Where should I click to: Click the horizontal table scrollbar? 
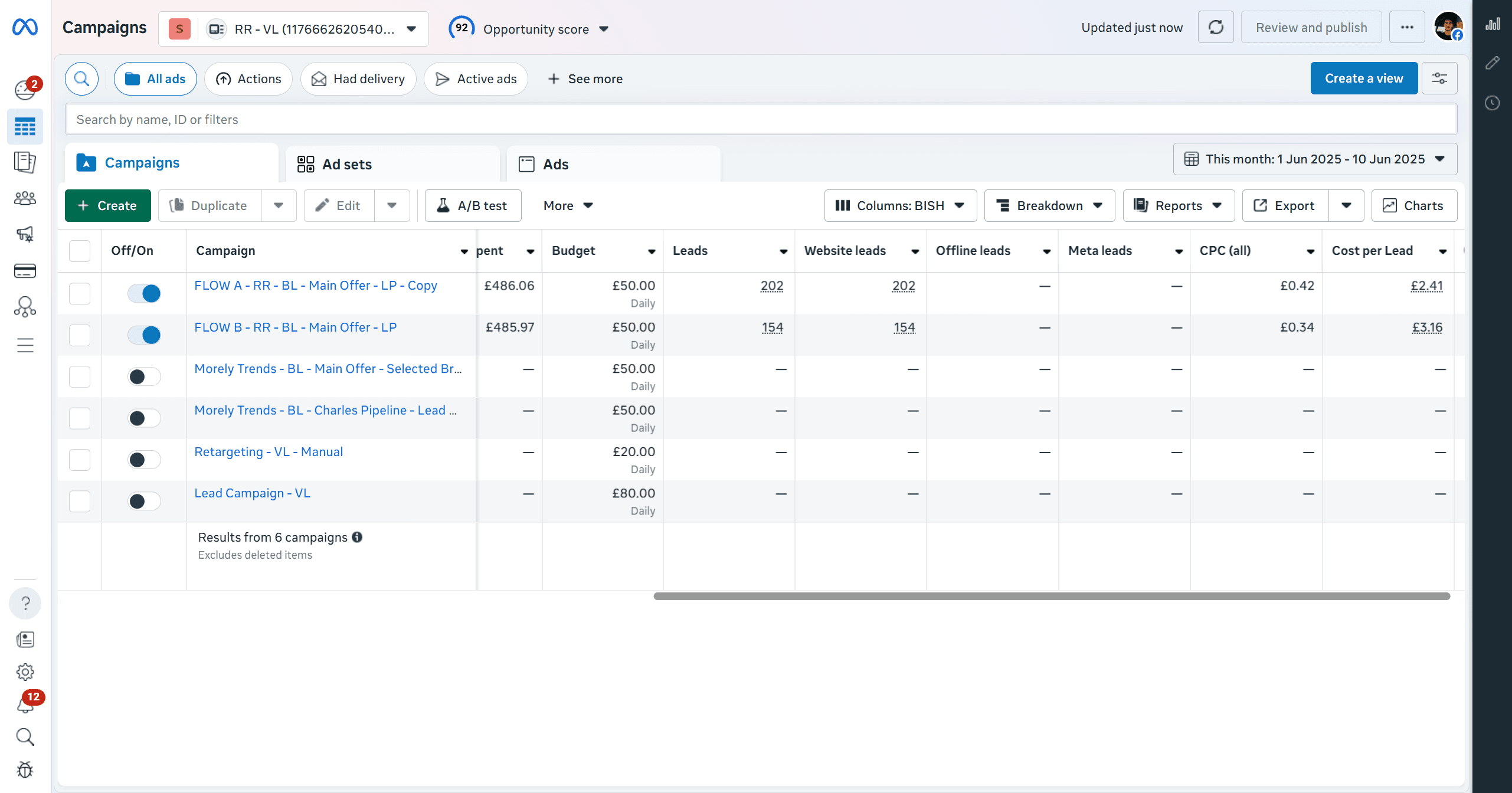coord(1052,597)
